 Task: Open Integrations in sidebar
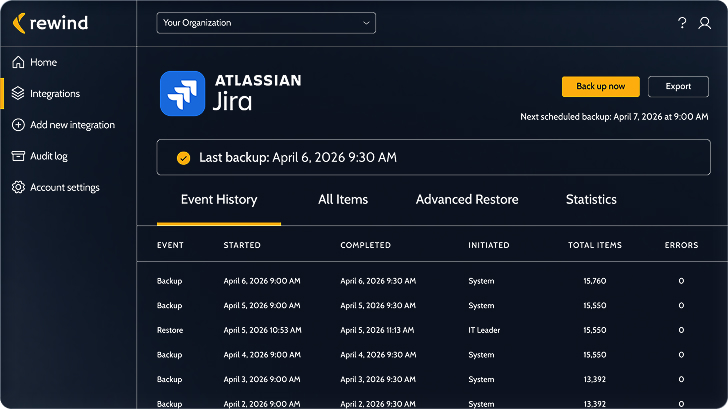[x=55, y=93]
